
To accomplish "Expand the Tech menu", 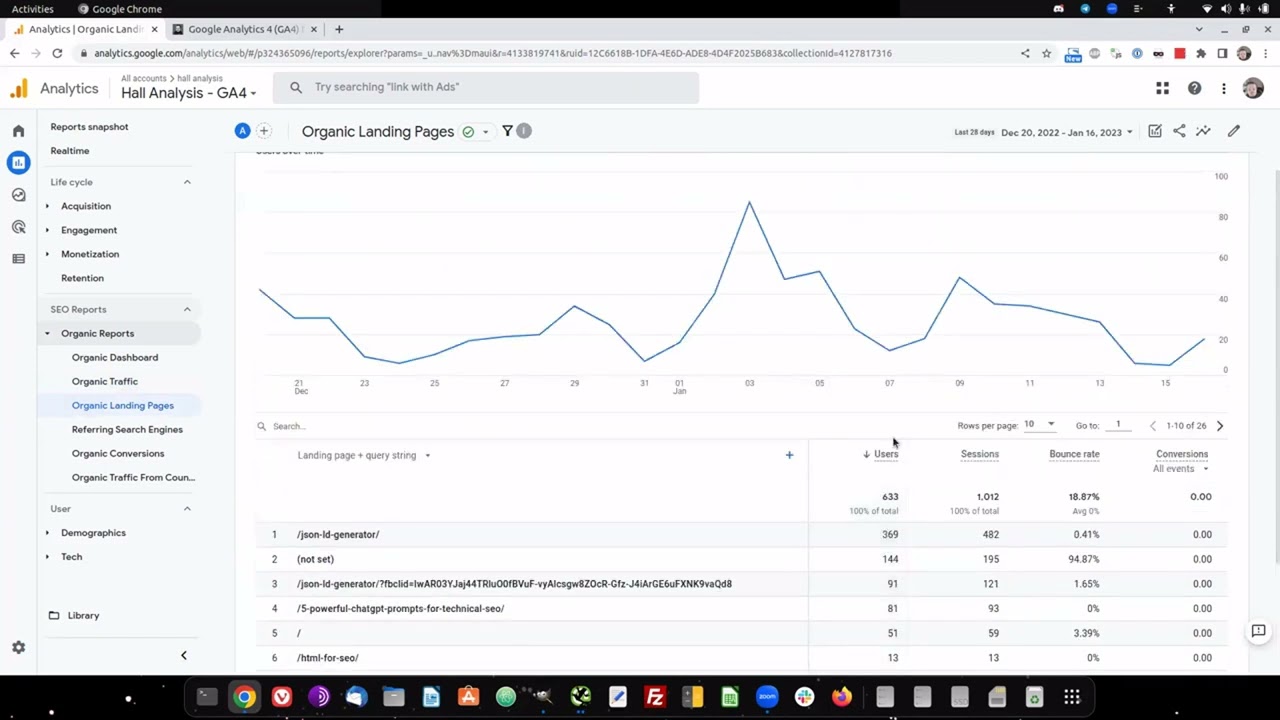I will (x=47, y=557).
